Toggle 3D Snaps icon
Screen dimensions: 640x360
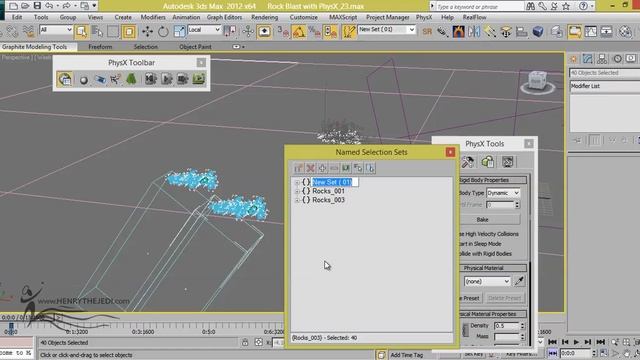tap(283, 31)
